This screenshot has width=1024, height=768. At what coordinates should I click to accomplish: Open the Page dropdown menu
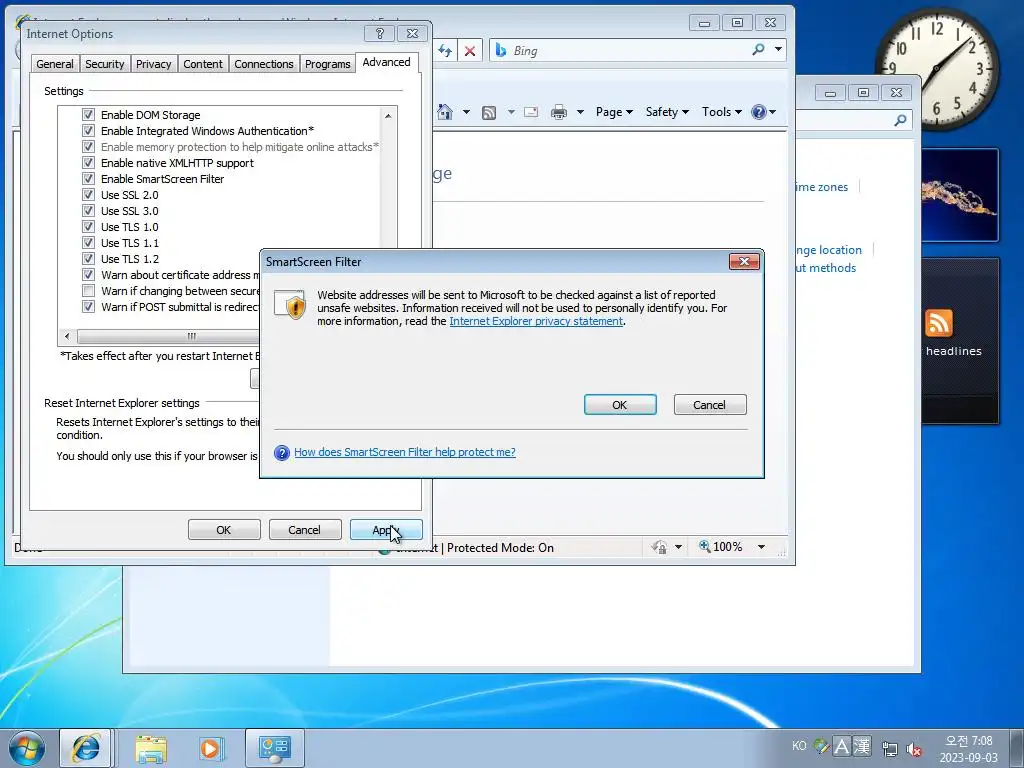614,112
